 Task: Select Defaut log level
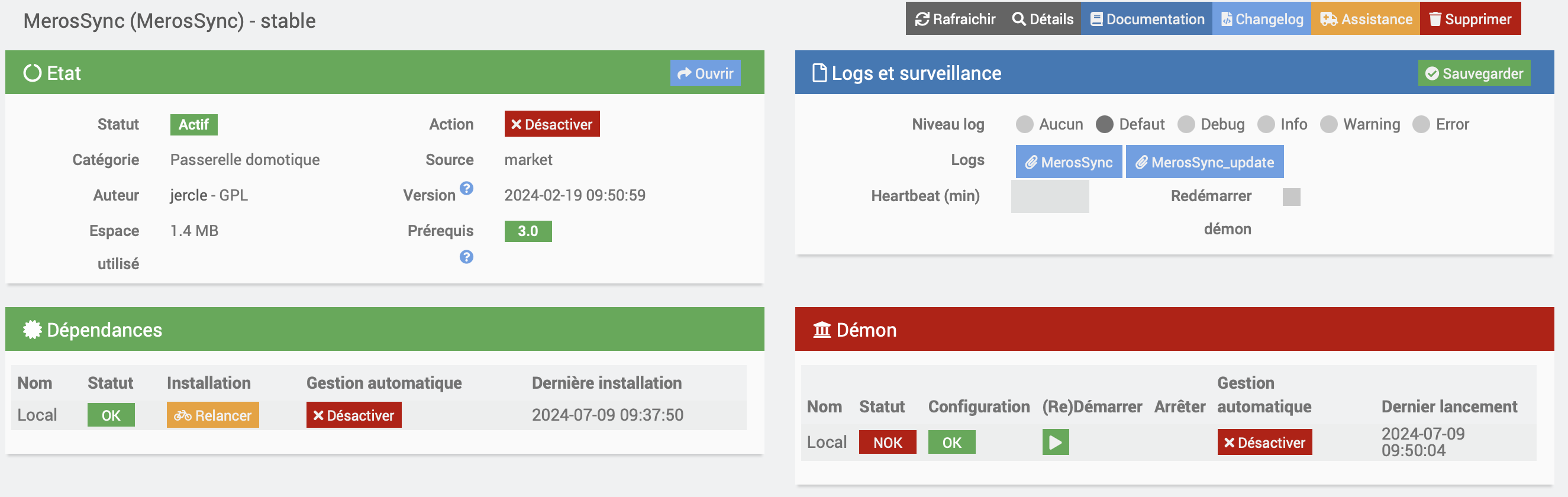(x=1105, y=125)
